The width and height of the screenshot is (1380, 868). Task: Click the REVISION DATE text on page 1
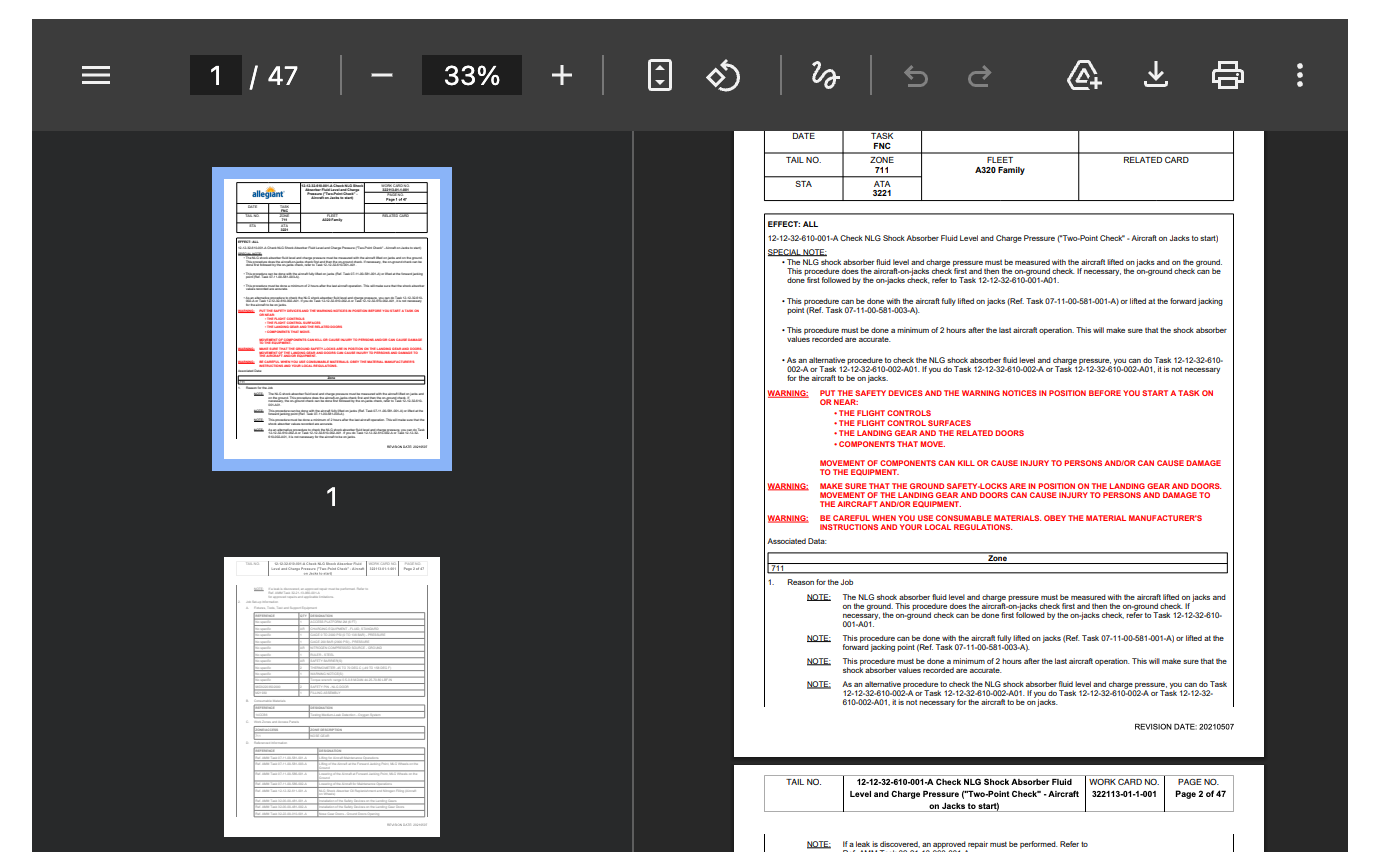1184,727
